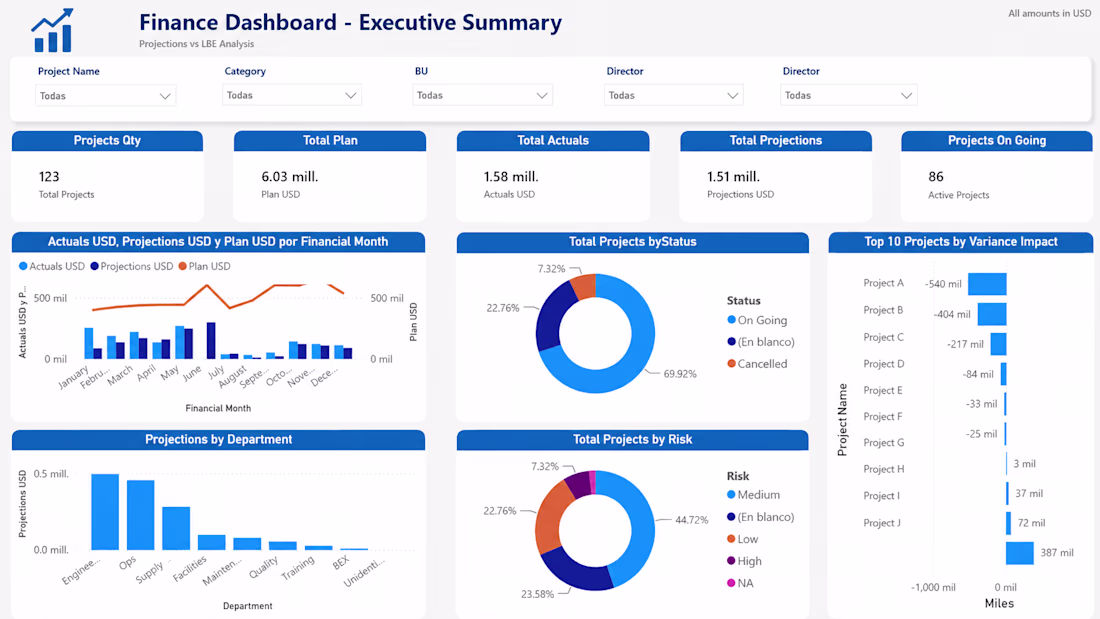The image size is (1100, 619).
Task: Click the 'Top 10 Projects by Variance Impact' title
Action: [x=960, y=241]
